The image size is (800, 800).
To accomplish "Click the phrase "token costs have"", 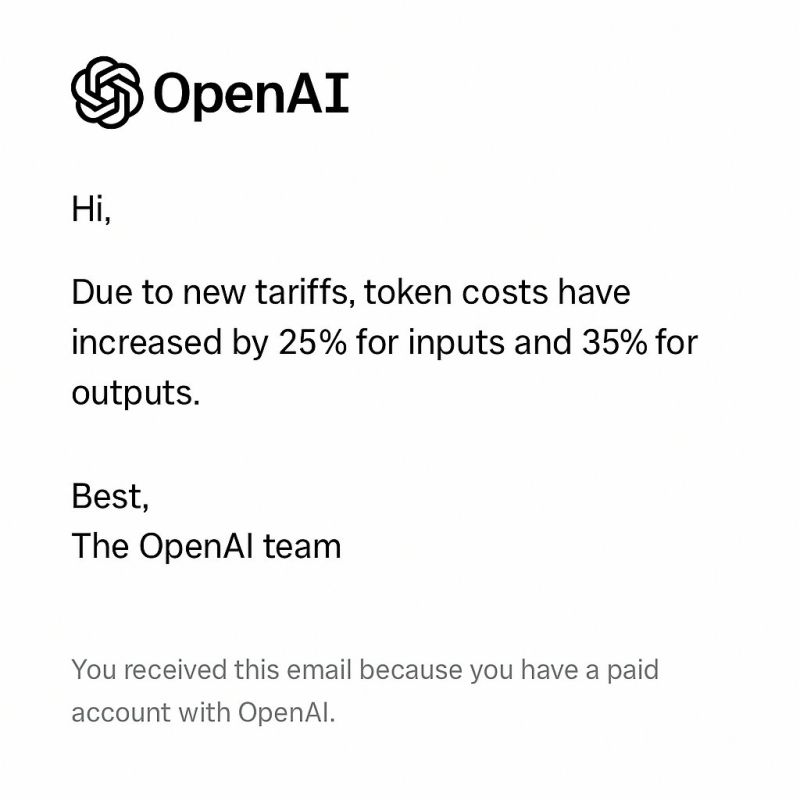I will pos(497,292).
